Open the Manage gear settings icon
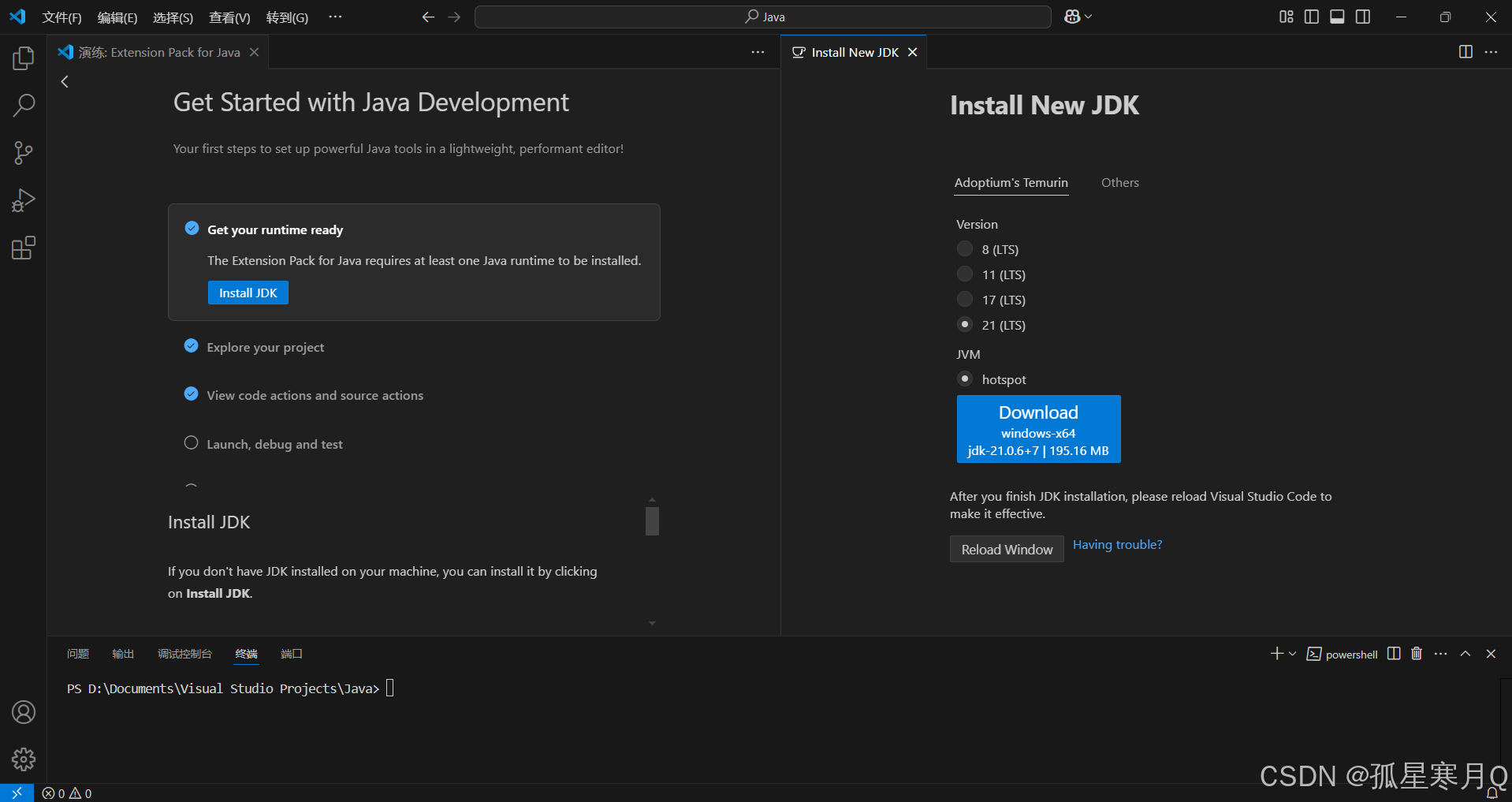 [x=24, y=759]
